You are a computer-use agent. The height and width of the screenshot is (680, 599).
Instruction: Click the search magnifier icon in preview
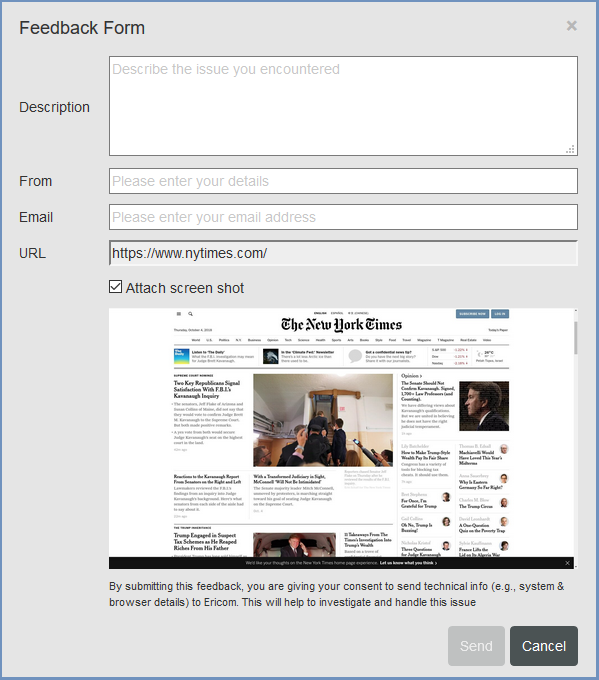coord(190,314)
